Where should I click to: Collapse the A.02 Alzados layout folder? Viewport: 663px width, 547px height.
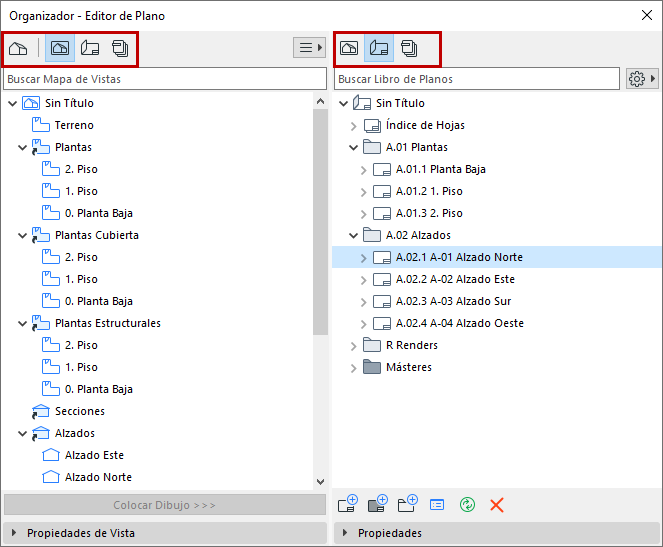353,235
